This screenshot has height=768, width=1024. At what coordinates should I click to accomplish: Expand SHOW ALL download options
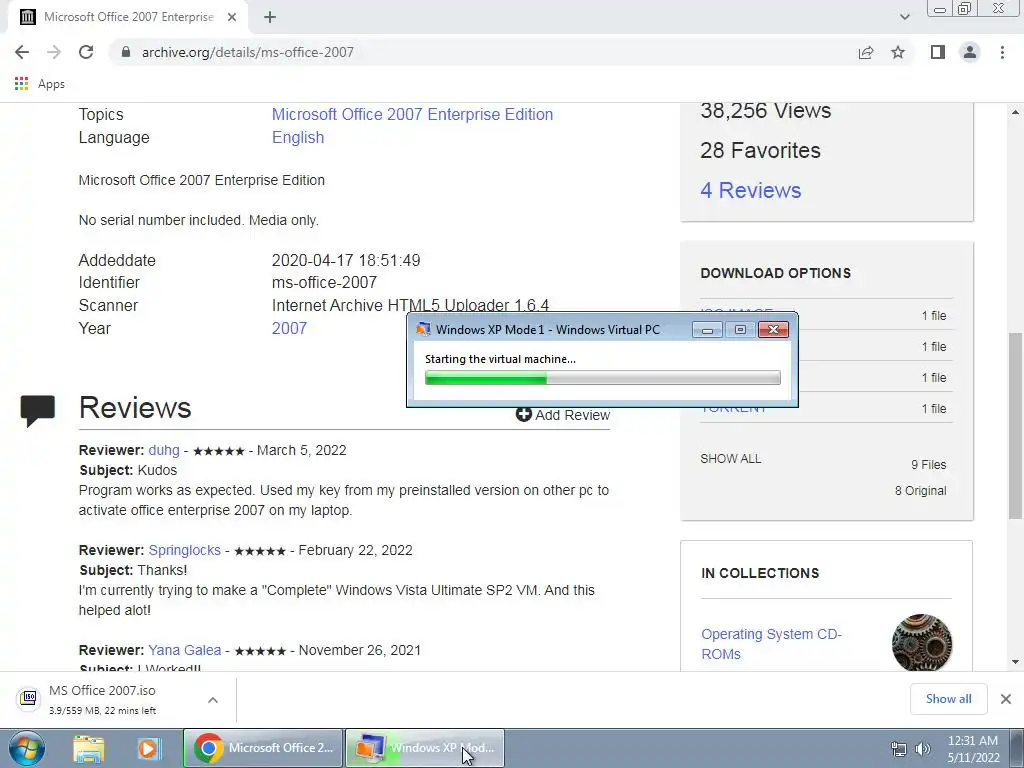pyautogui.click(x=731, y=458)
